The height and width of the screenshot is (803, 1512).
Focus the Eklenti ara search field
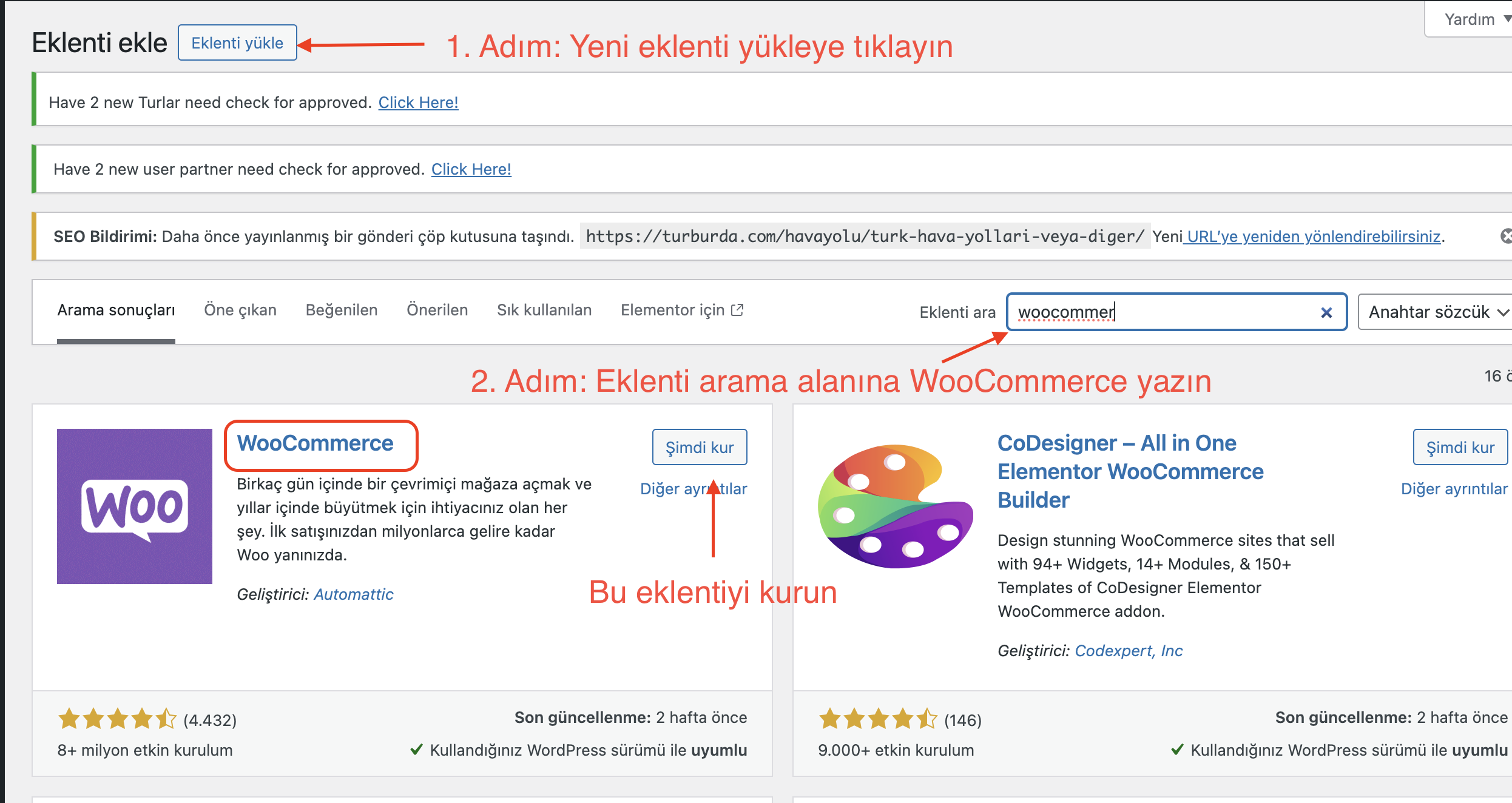1177,312
